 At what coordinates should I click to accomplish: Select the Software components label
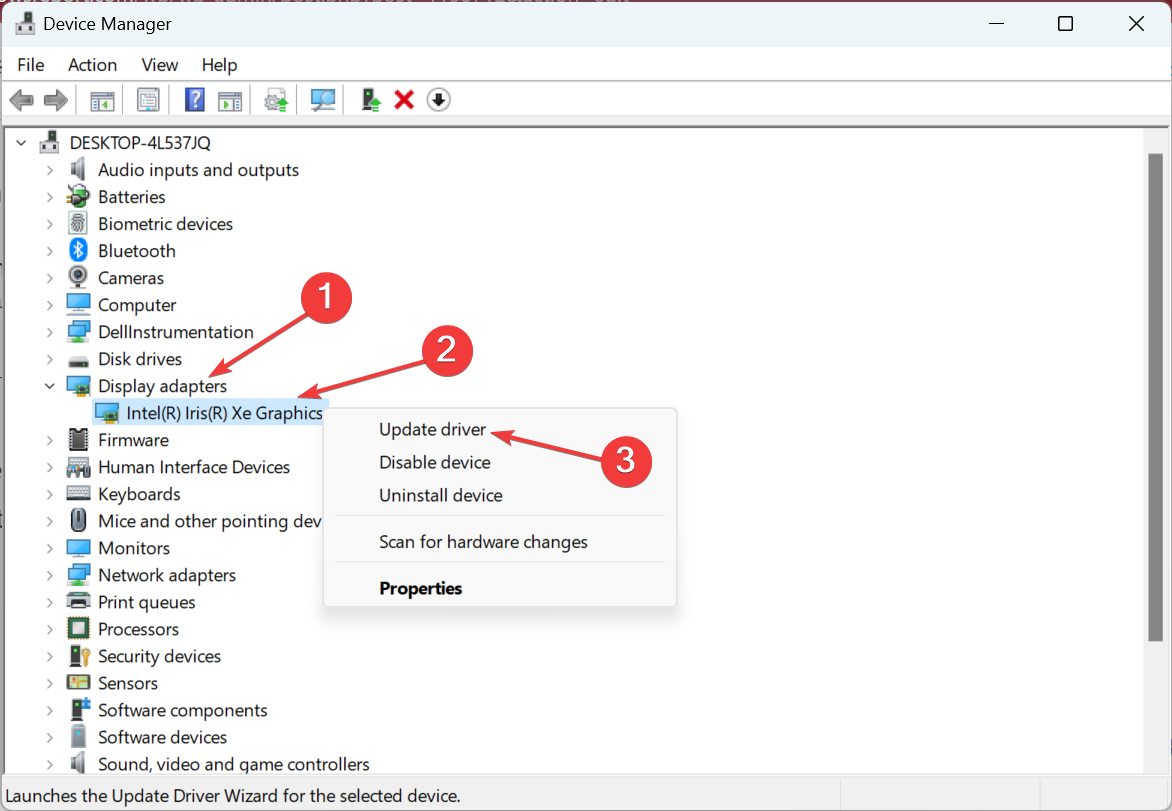pyautogui.click(x=182, y=710)
